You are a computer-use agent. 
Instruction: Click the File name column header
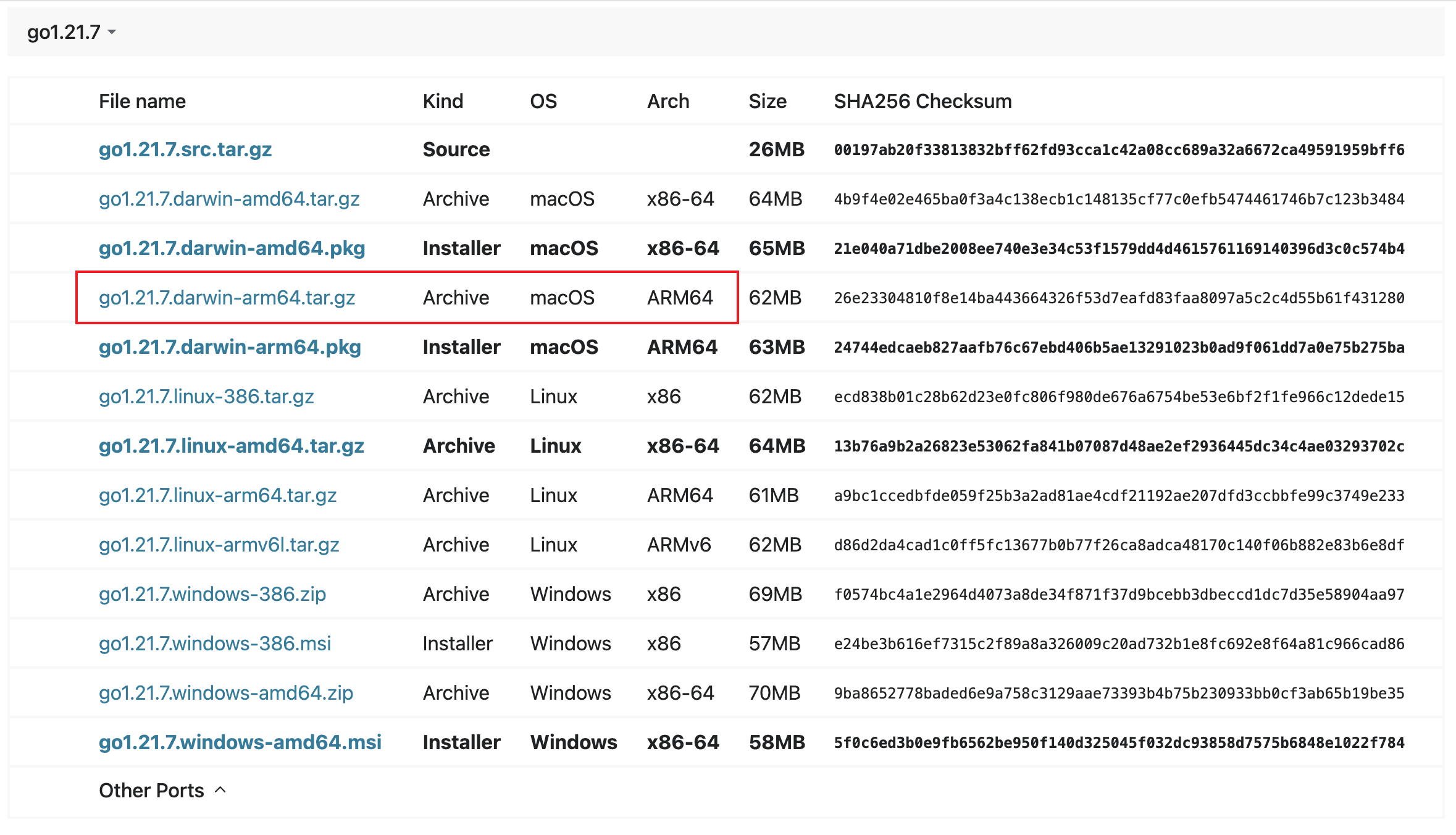click(142, 101)
